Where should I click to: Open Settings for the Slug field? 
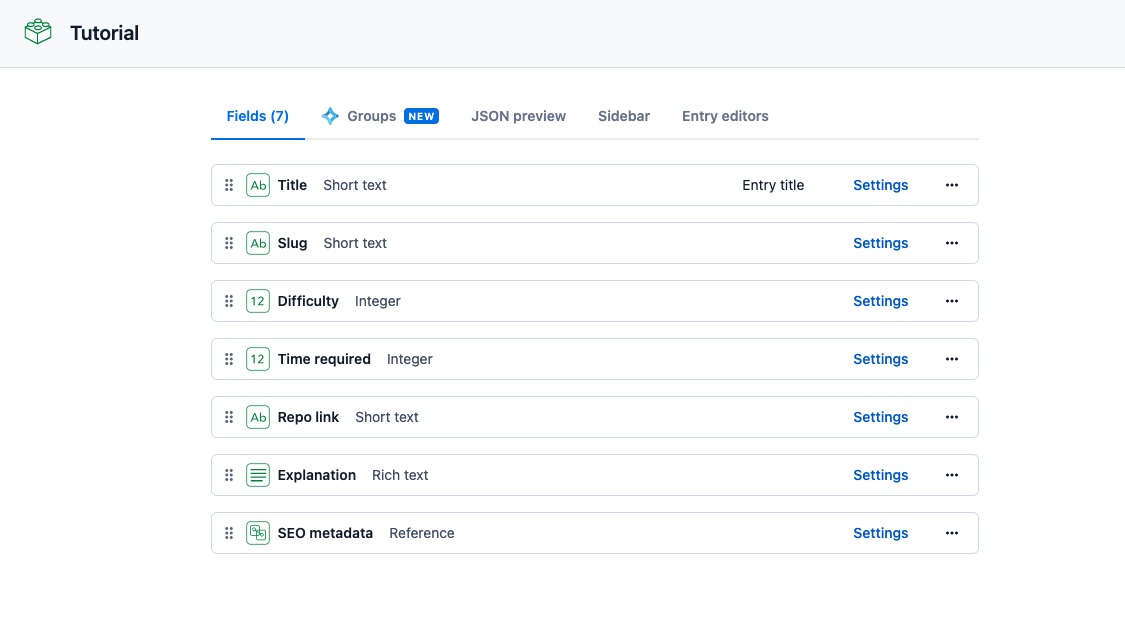(x=880, y=243)
